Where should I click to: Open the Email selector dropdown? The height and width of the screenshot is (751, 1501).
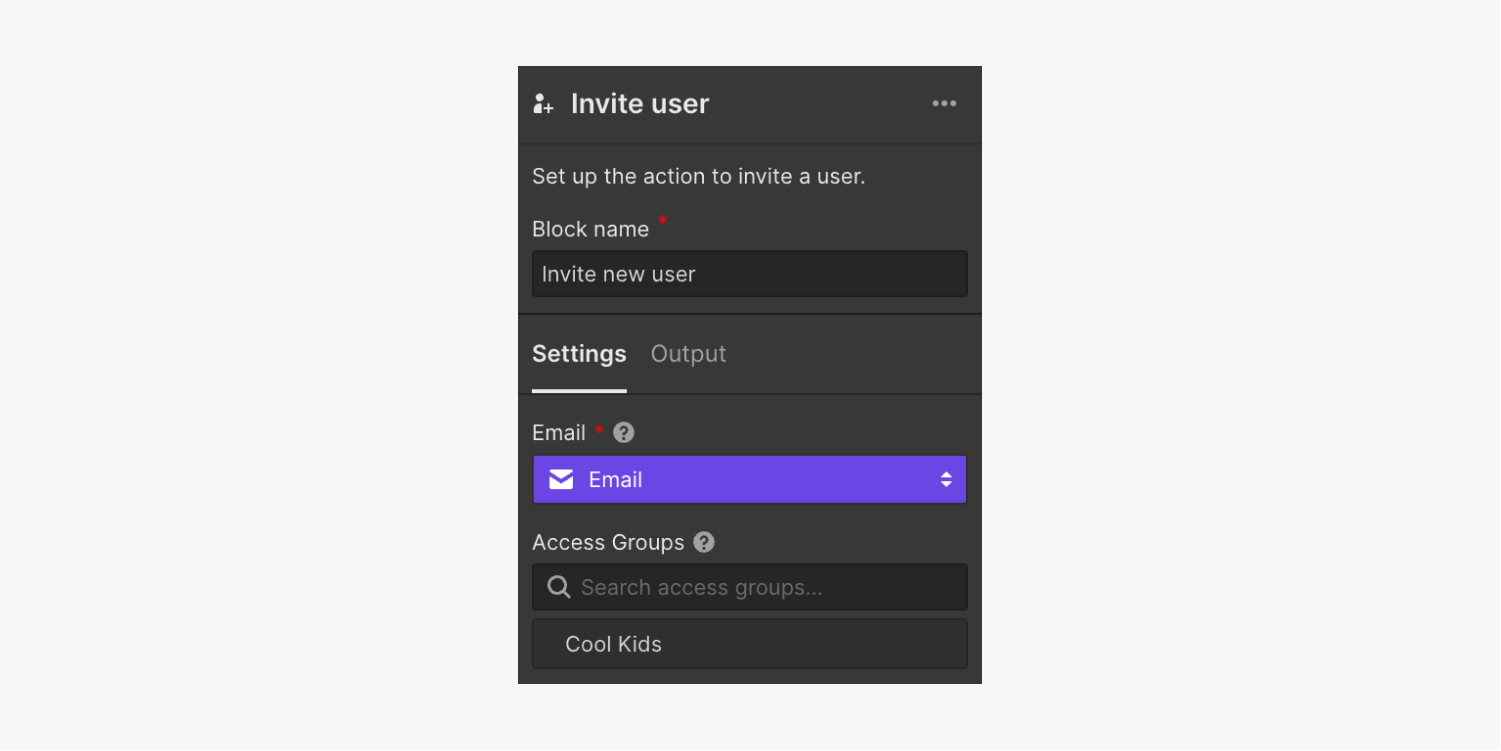coord(749,480)
